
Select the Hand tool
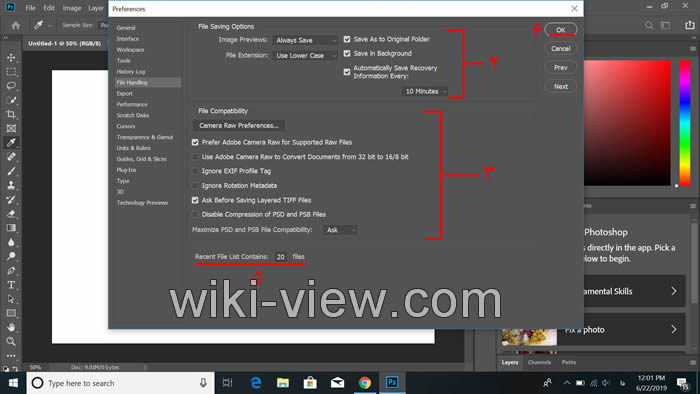click(11, 328)
